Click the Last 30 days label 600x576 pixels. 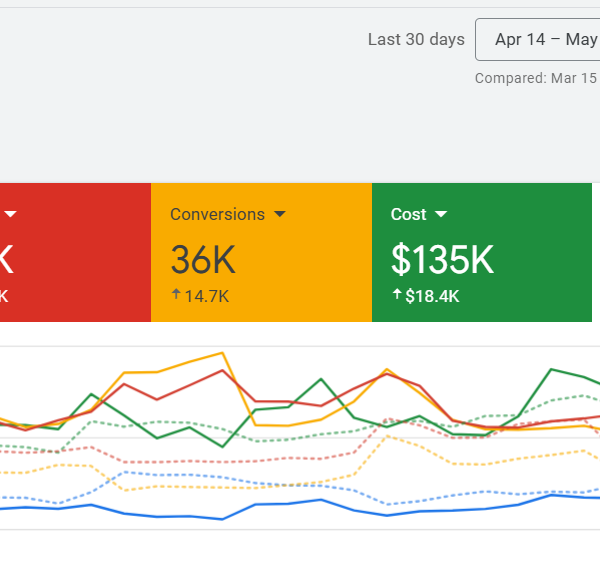pyautogui.click(x=416, y=40)
